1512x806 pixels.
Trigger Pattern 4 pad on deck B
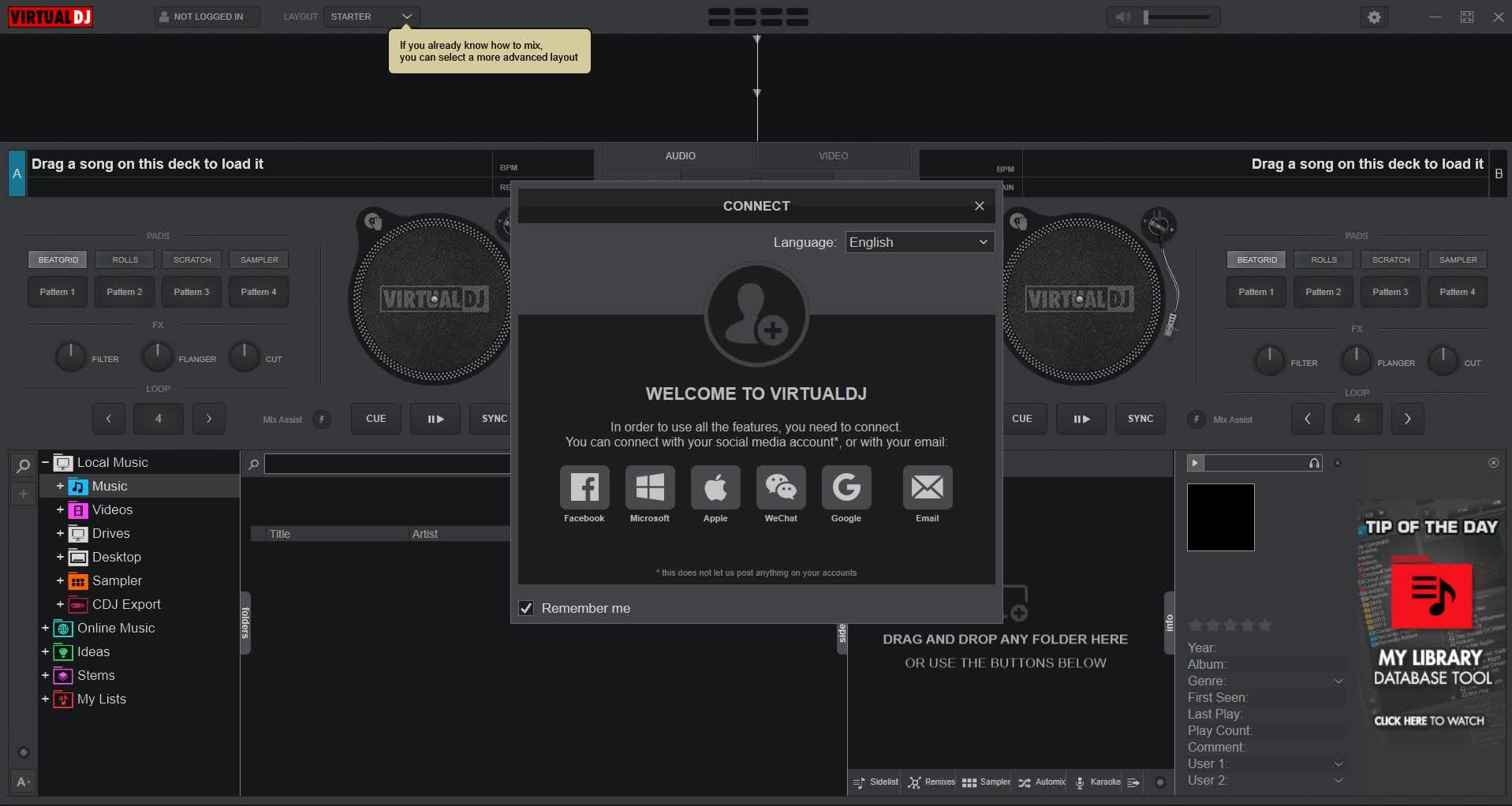tap(1457, 293)
